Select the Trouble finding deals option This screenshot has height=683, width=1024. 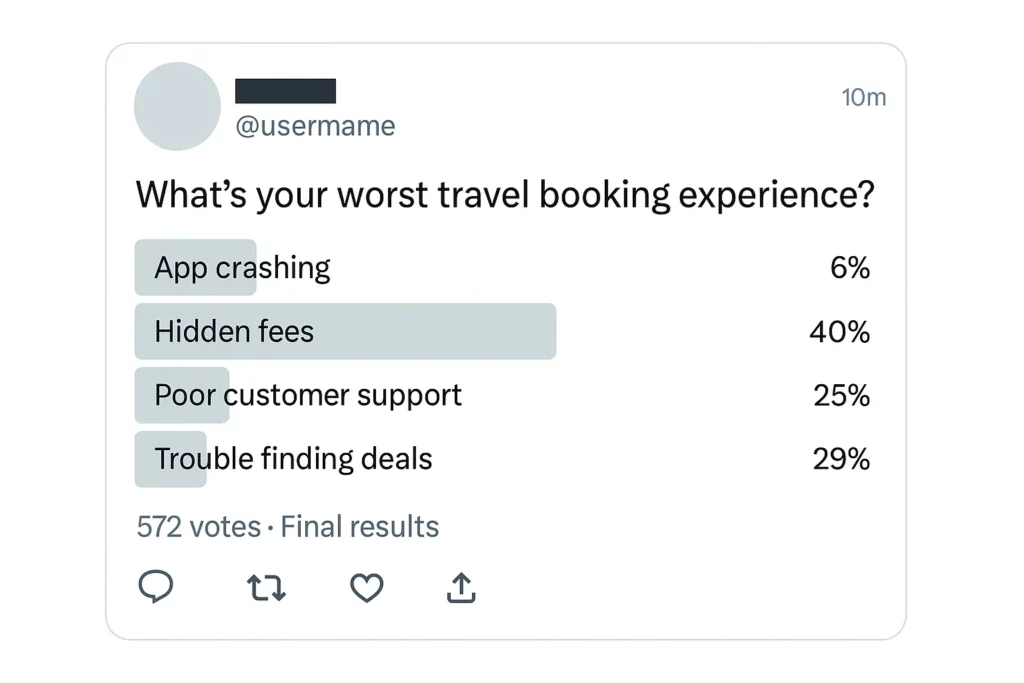click(x=503, y=459)
